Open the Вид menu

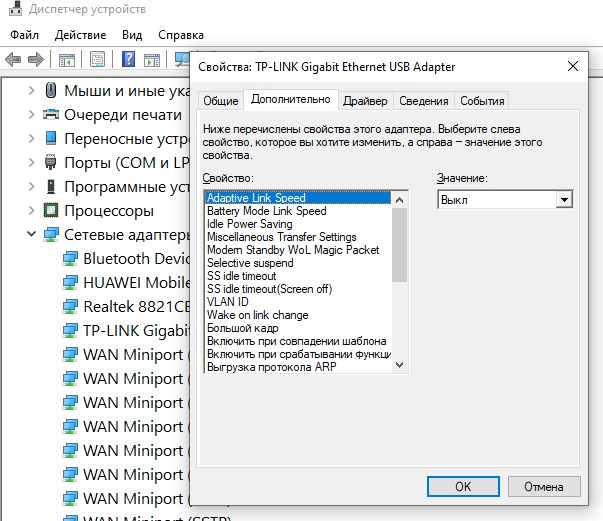[132, 35]
